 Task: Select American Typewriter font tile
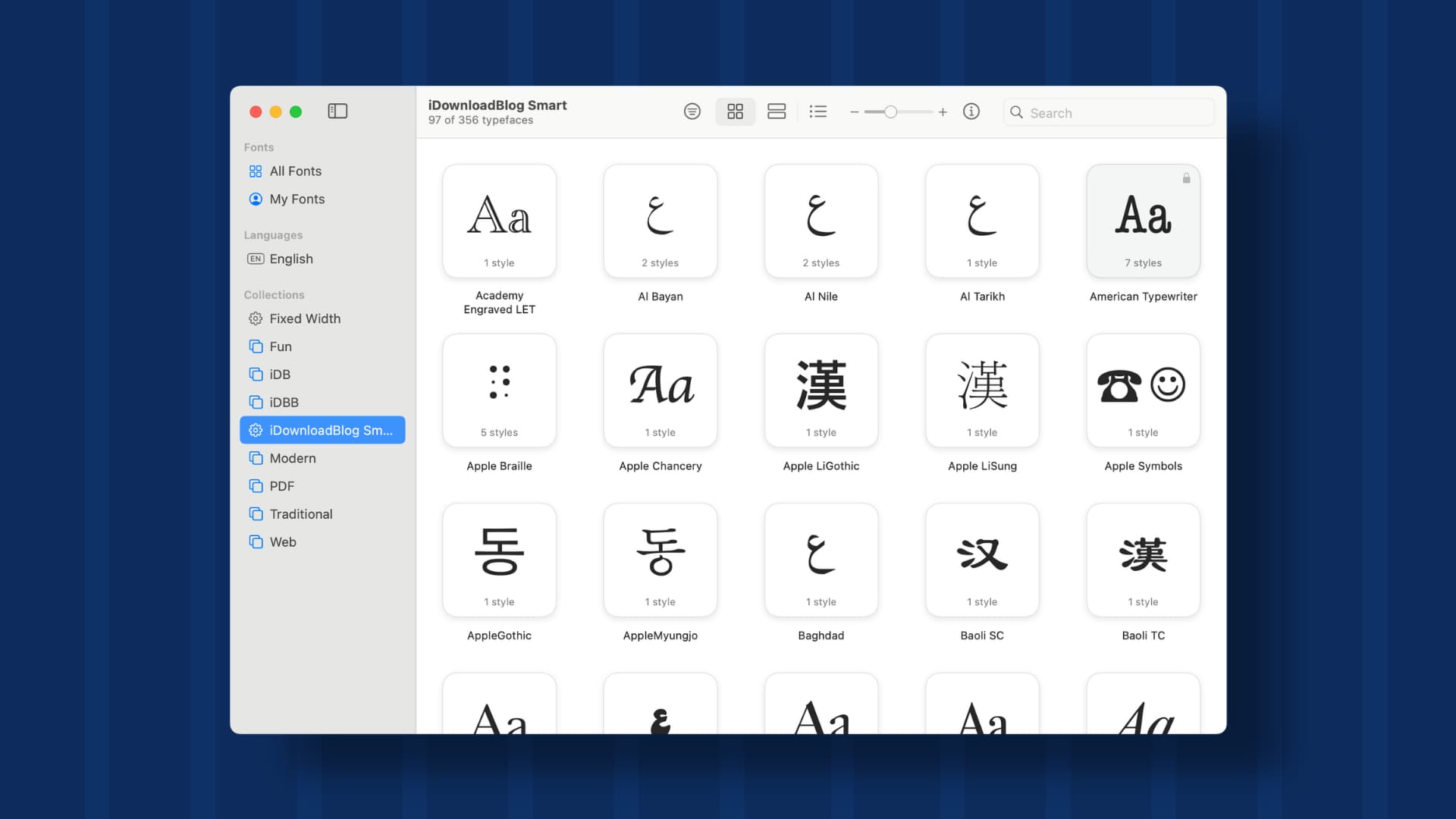tap(1143, 220)
